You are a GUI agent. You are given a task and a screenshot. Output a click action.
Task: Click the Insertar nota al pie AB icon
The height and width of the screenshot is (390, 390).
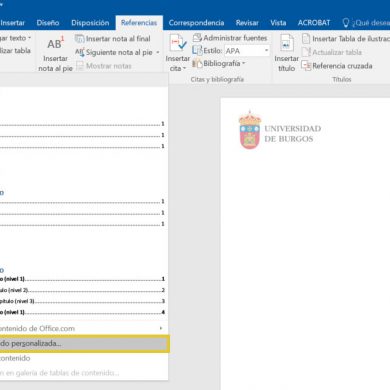click(55, 43)
